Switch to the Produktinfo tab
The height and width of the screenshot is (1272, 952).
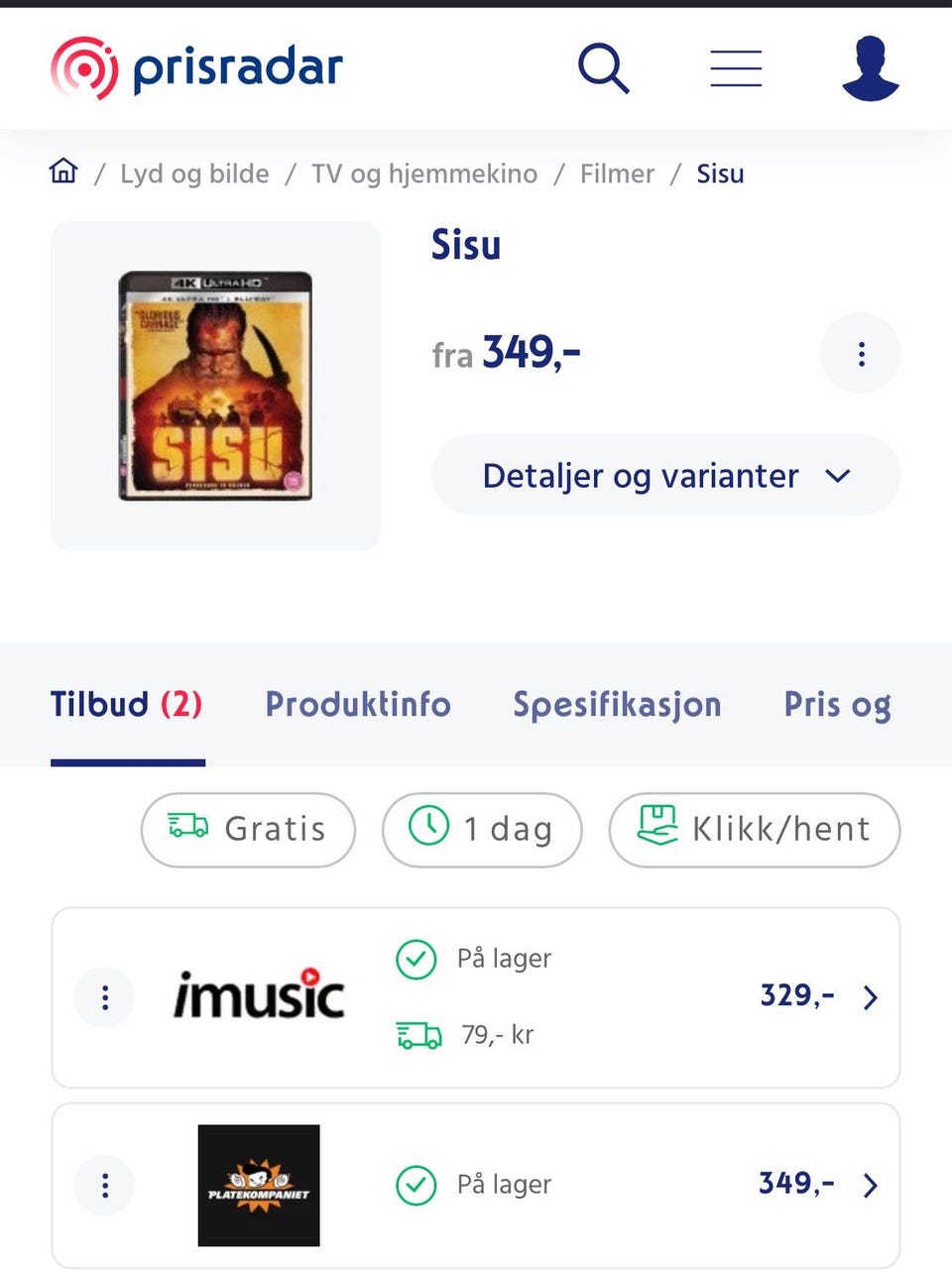point(358,704)
